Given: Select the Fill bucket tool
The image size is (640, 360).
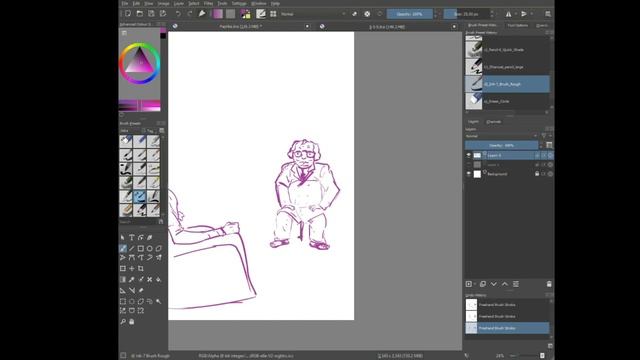Looking at the screenshot, I should 158,280.
